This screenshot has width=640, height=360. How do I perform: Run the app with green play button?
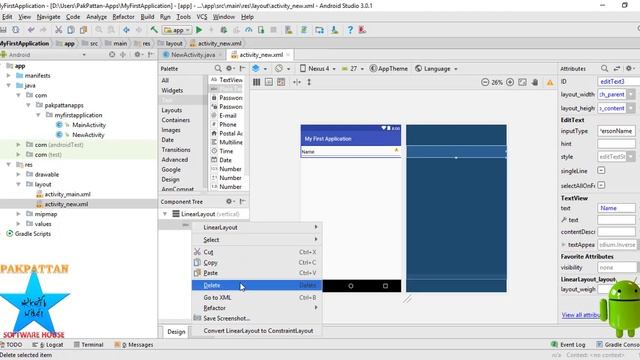(x=199, y=30)
